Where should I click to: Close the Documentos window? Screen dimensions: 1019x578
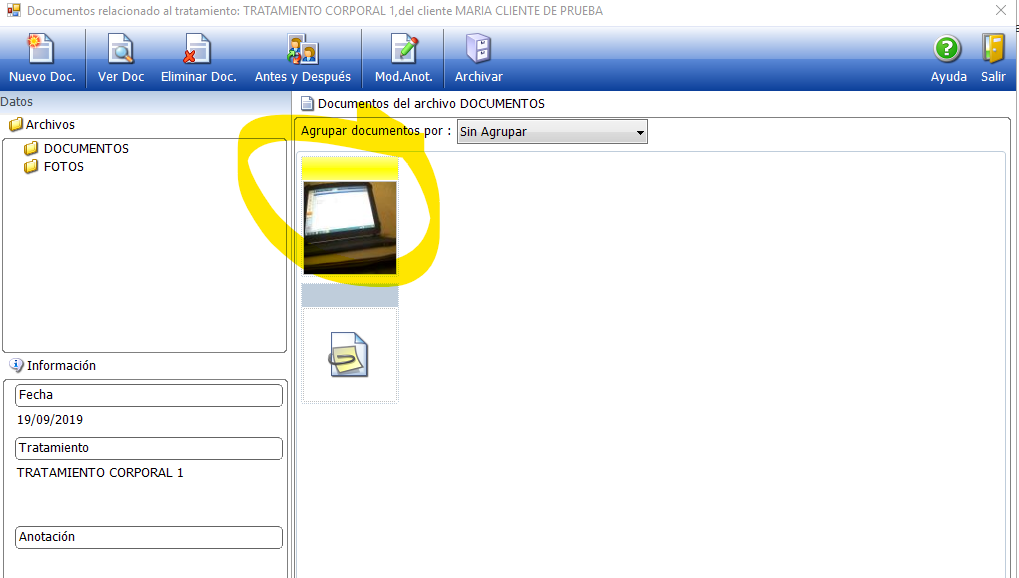pyautogui.click(x=1000, y=11)
